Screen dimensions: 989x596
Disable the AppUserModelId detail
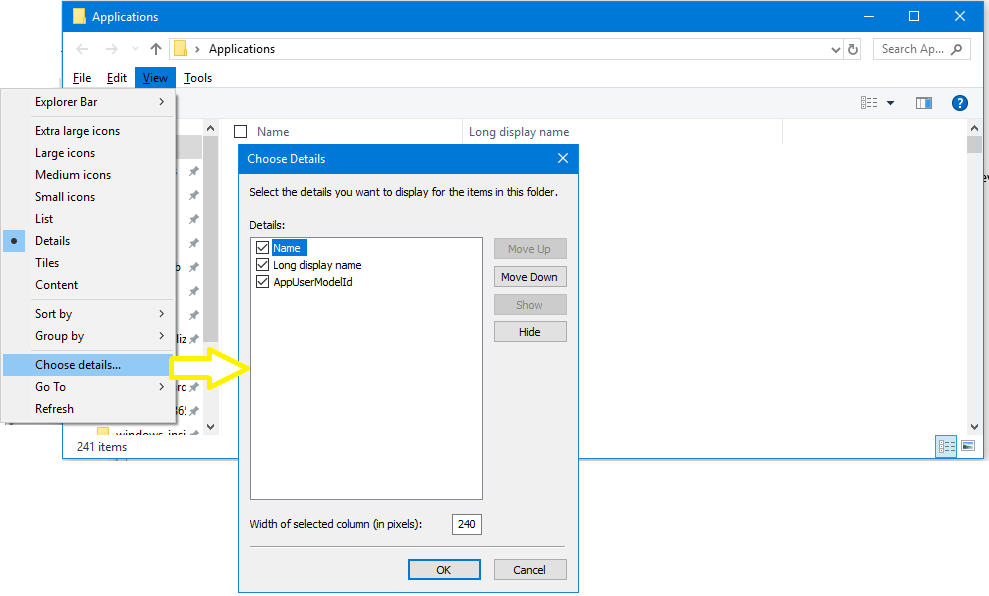(262, 284)
